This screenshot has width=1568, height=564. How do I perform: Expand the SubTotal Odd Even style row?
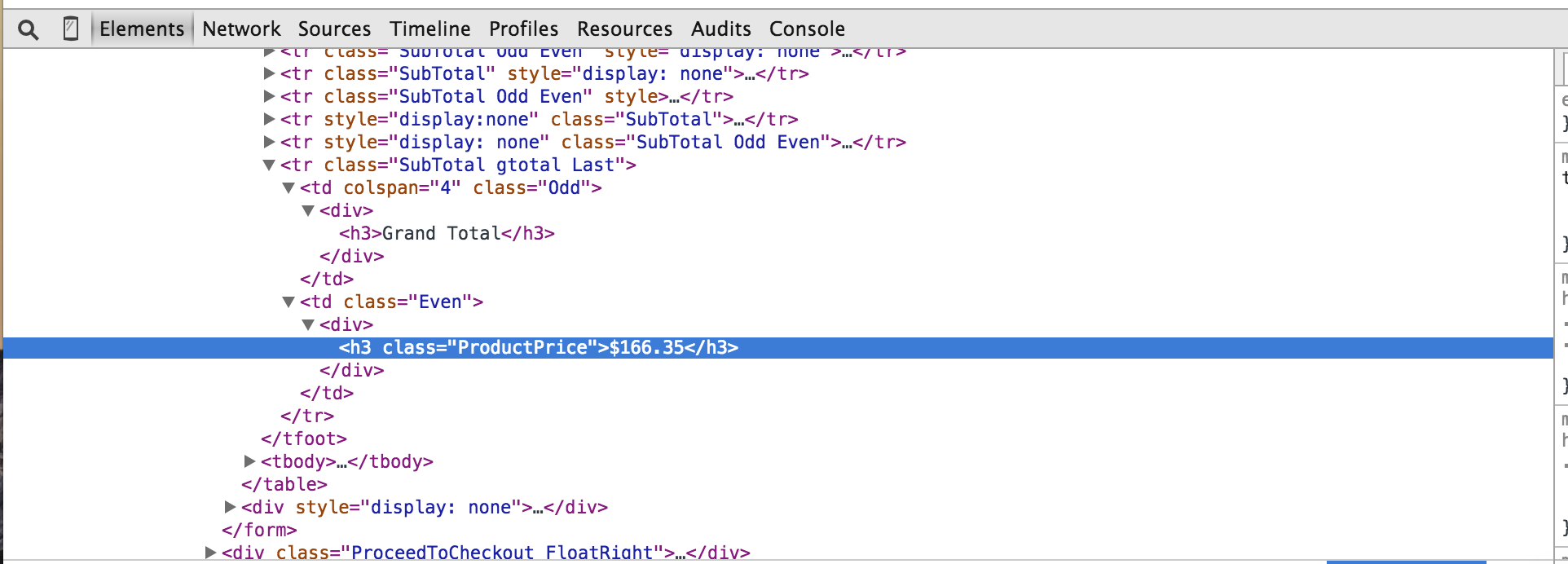point(269,96)
